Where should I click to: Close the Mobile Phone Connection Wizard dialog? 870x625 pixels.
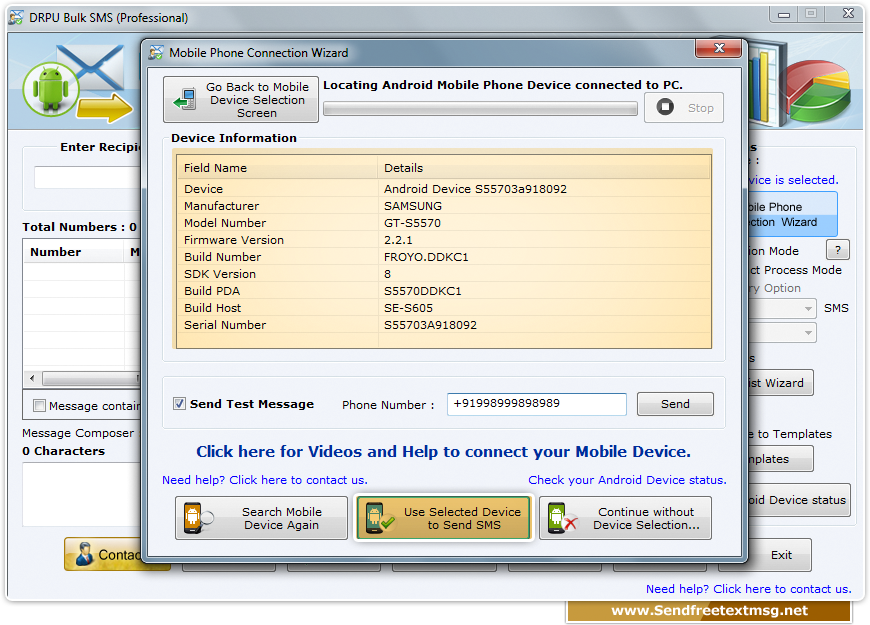pos(719,48)
